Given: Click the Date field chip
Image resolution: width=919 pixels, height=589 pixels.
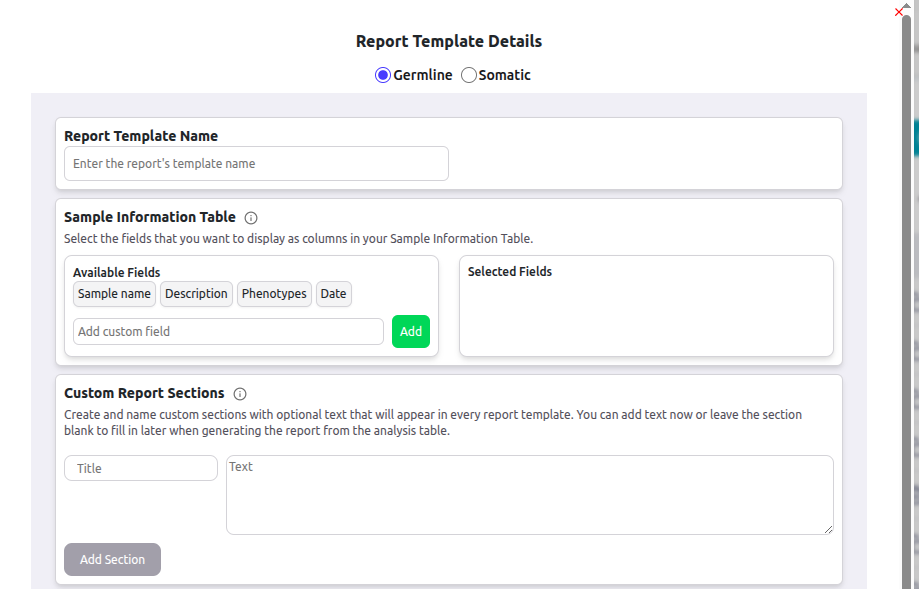Looking at the screenshot, I should pyautogui.click(x=333, y=294).
